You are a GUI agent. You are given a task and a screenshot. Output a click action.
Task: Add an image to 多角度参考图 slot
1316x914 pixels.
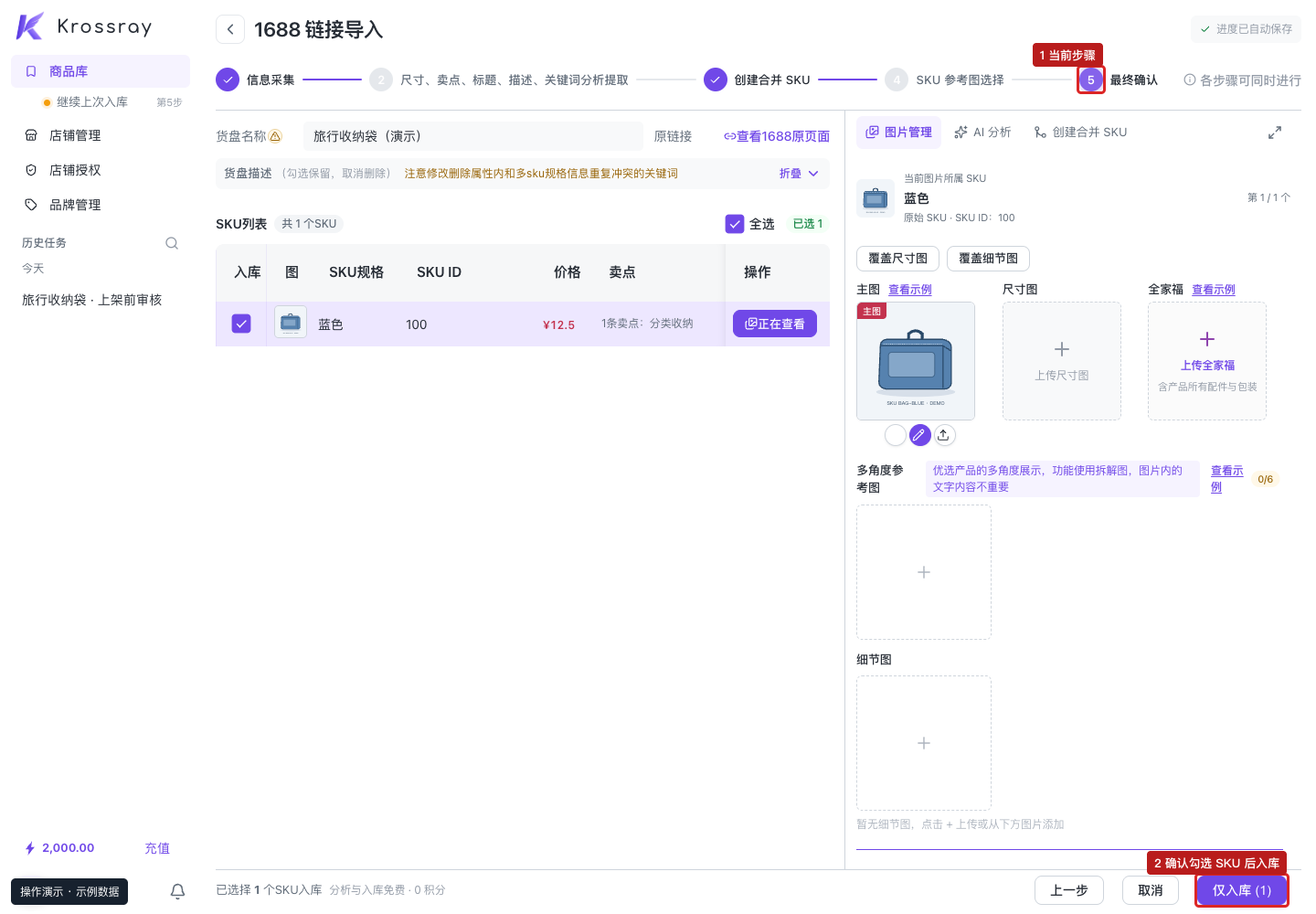click(924, 572)
